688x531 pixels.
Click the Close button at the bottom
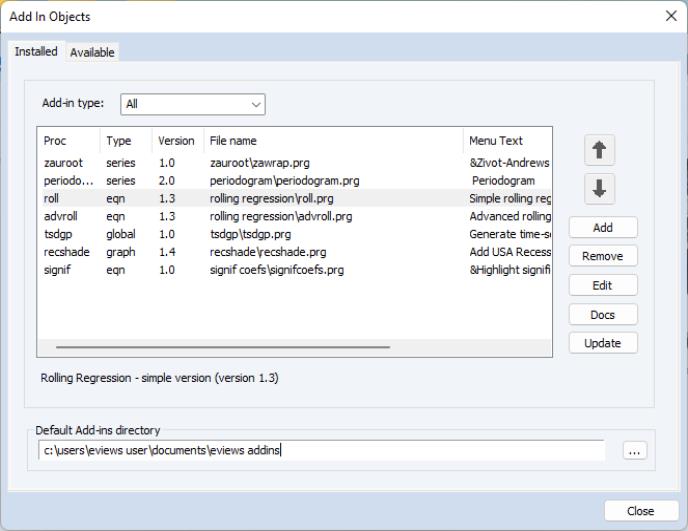click(640, 510)
